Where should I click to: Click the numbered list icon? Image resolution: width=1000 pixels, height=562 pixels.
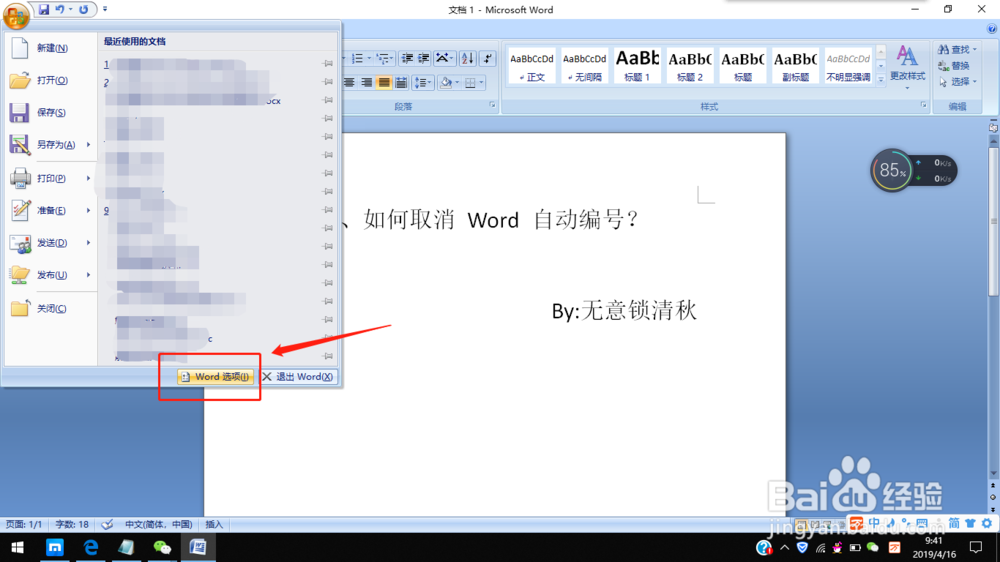(x=357, y=59)
